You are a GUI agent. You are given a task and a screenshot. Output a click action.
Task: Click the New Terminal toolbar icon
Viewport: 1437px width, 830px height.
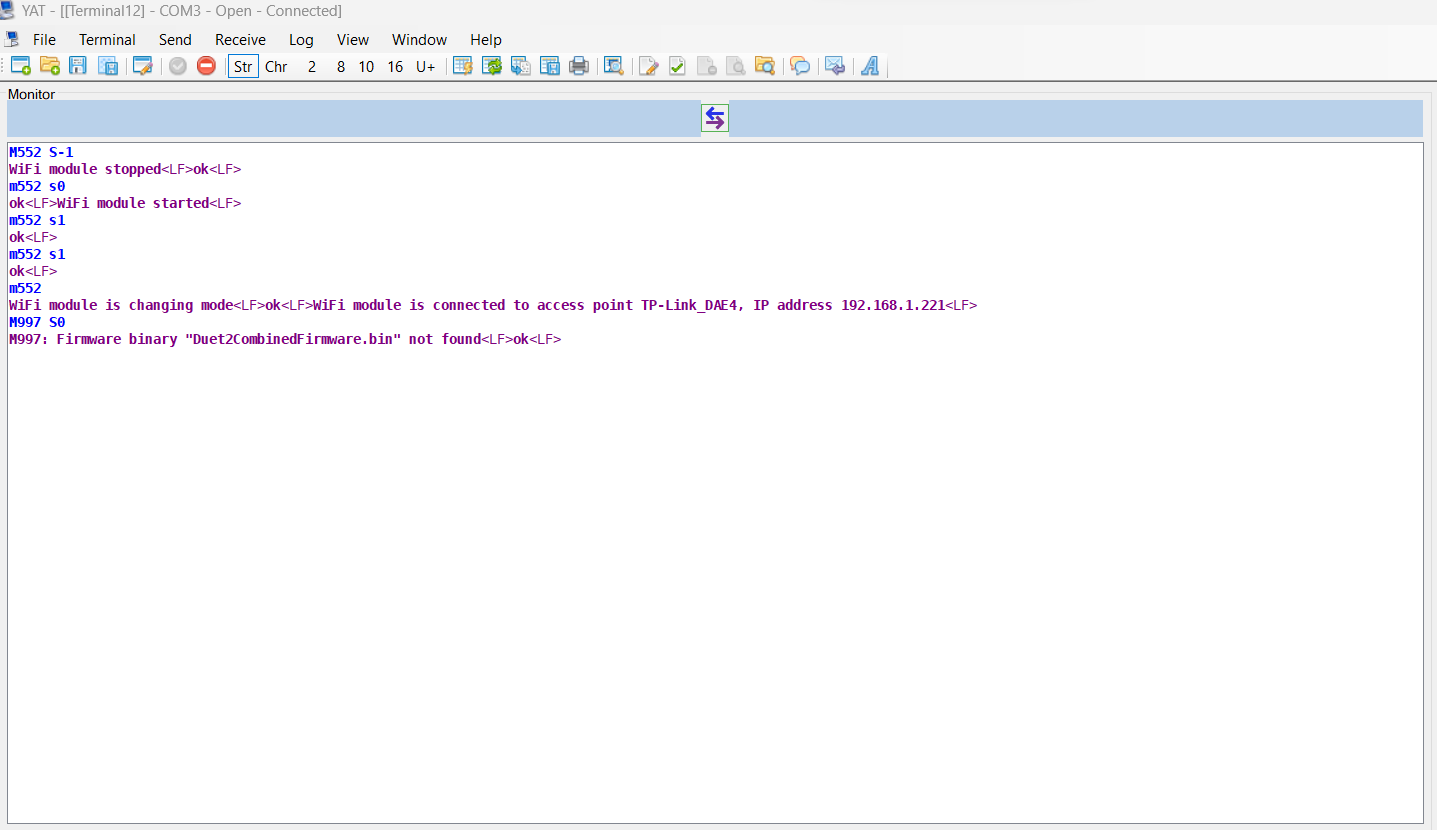[21, 66]
